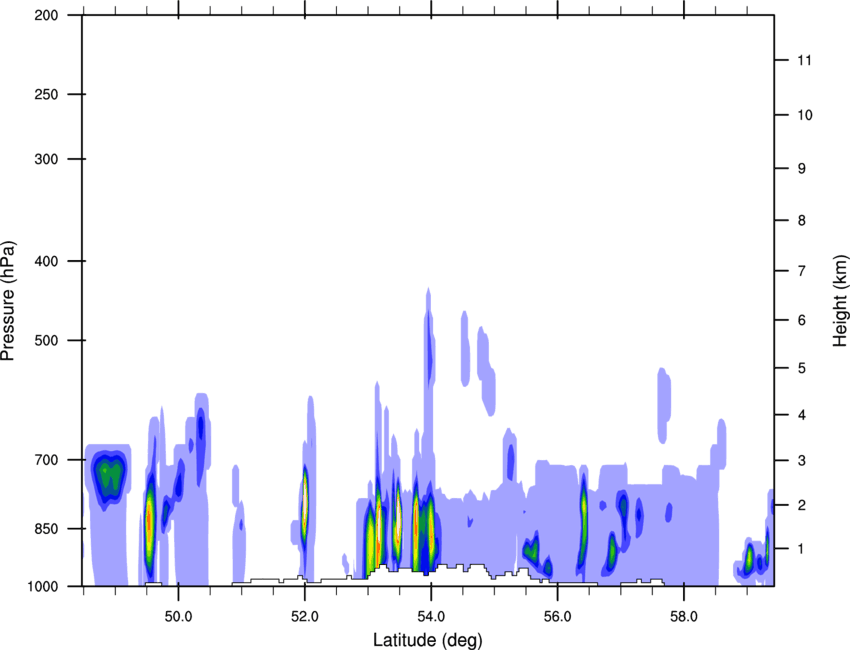The height and width of the screenshot is (650, 850).
Task: Click the 700 pressure tick label
Action: [x=46, y=460]
